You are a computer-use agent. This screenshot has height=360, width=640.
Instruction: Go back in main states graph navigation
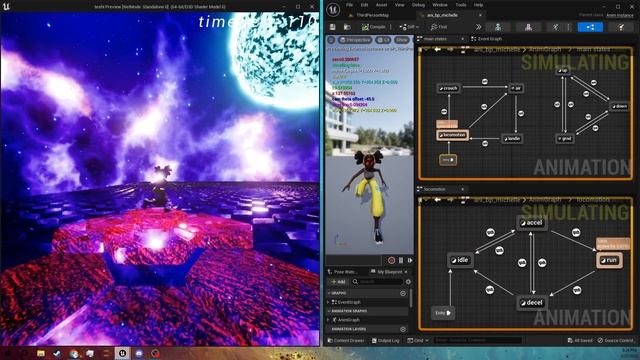pyautogui.click(x=437, y=49)
